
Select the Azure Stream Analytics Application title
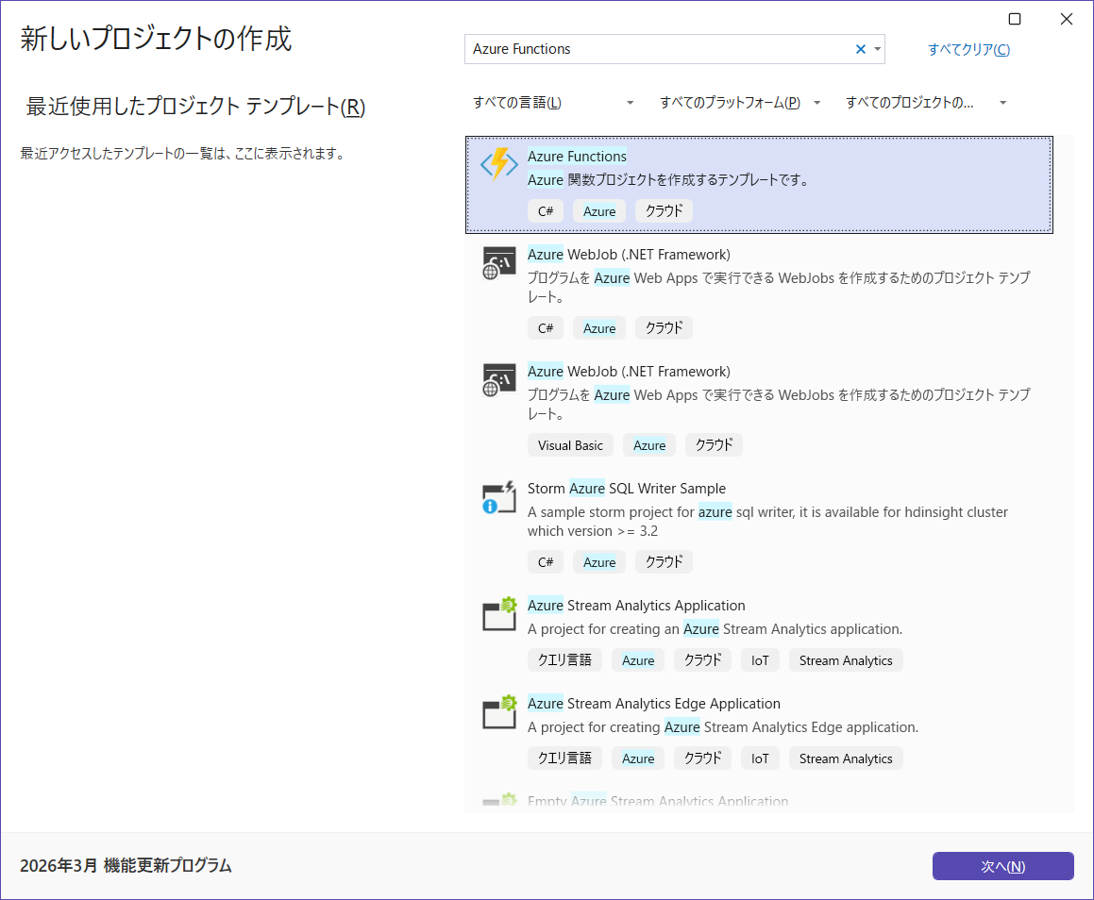636,606
